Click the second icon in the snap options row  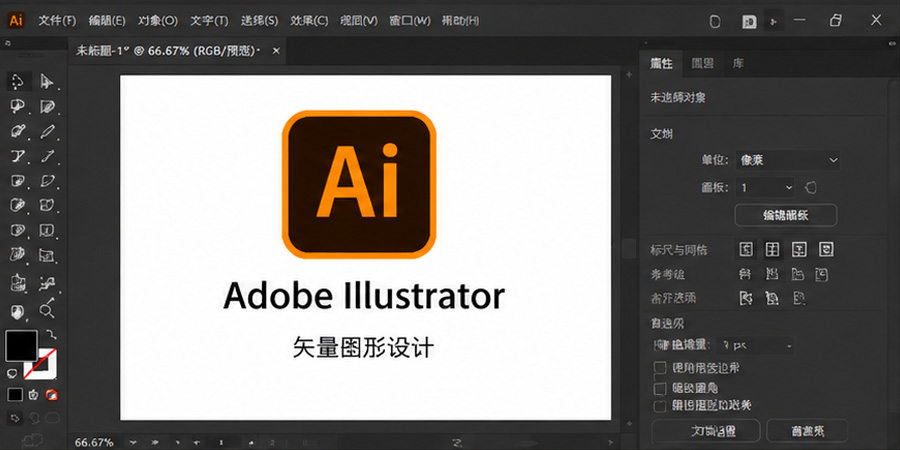tap(771, 298)
